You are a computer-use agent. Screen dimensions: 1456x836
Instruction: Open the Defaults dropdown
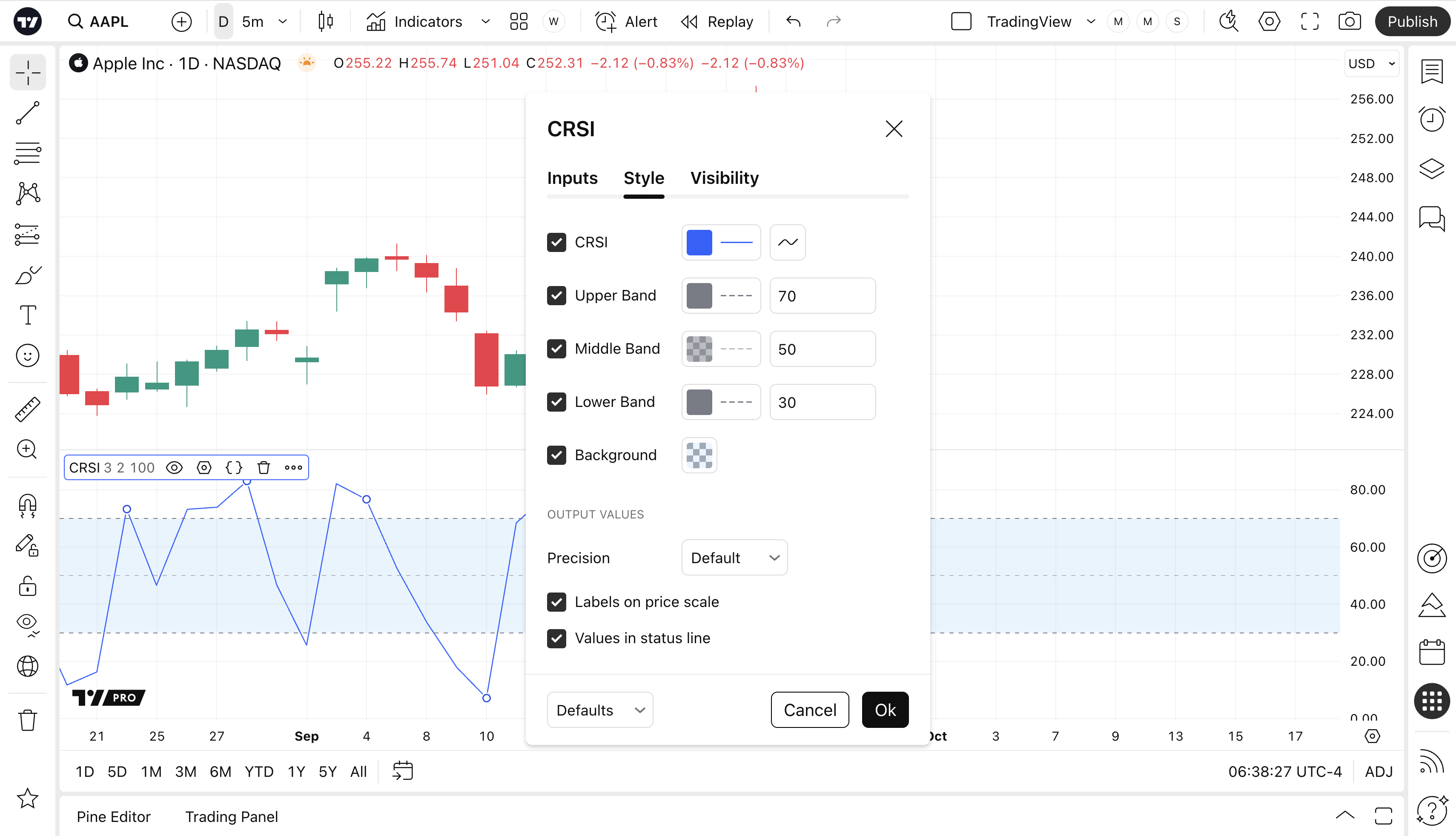coord(599,710)
